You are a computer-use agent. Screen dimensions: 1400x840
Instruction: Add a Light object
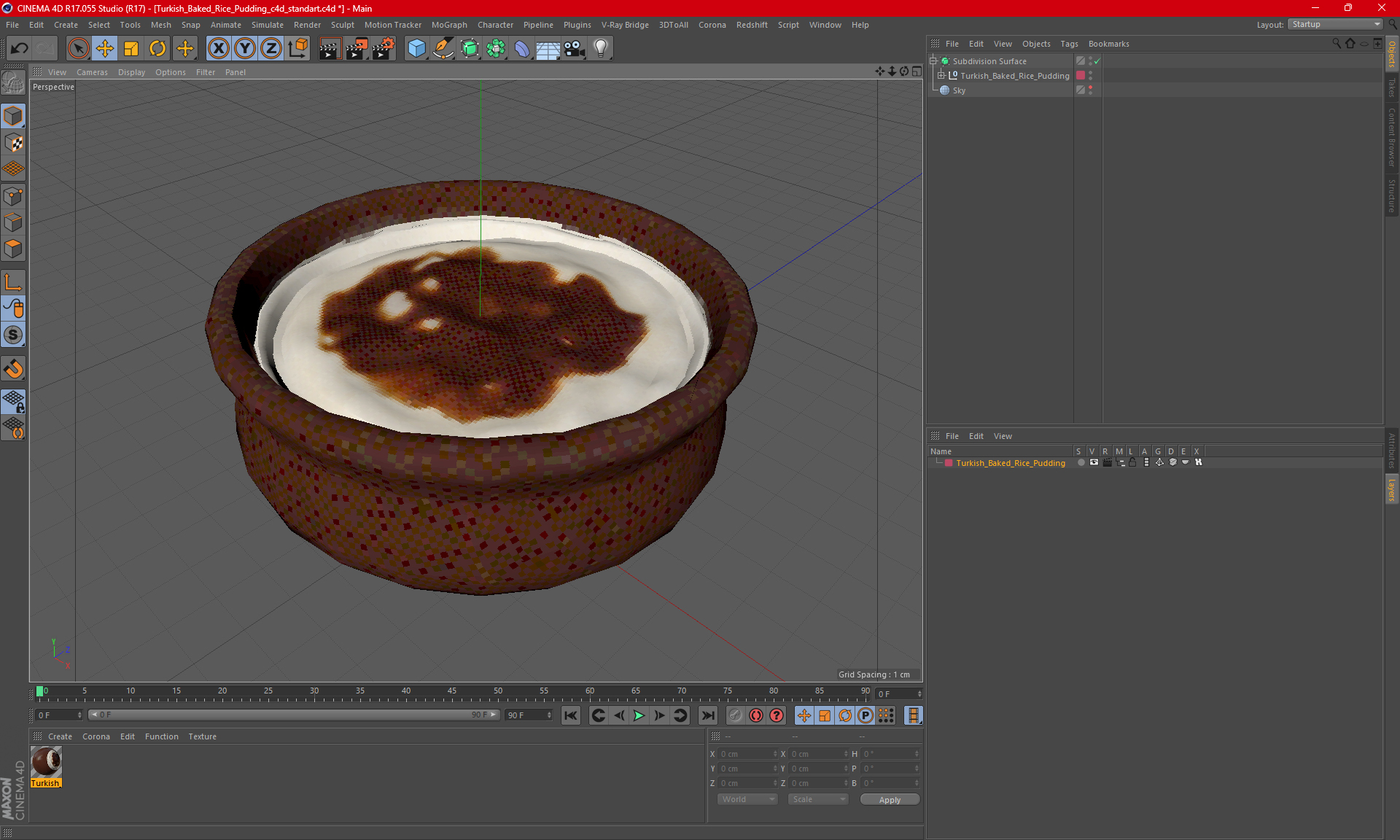pyautogui.click(x=601, y=49)
